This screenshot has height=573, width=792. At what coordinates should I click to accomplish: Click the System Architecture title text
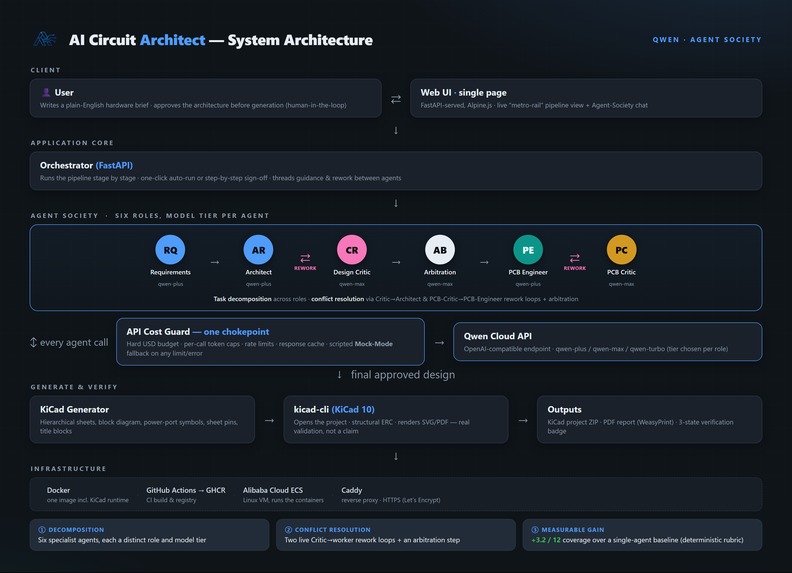pos(300,40)
